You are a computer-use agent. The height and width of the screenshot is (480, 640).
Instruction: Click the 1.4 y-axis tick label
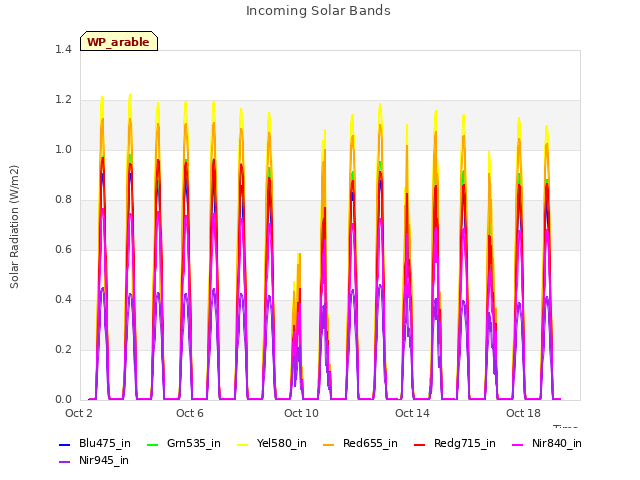click(63, 49)
